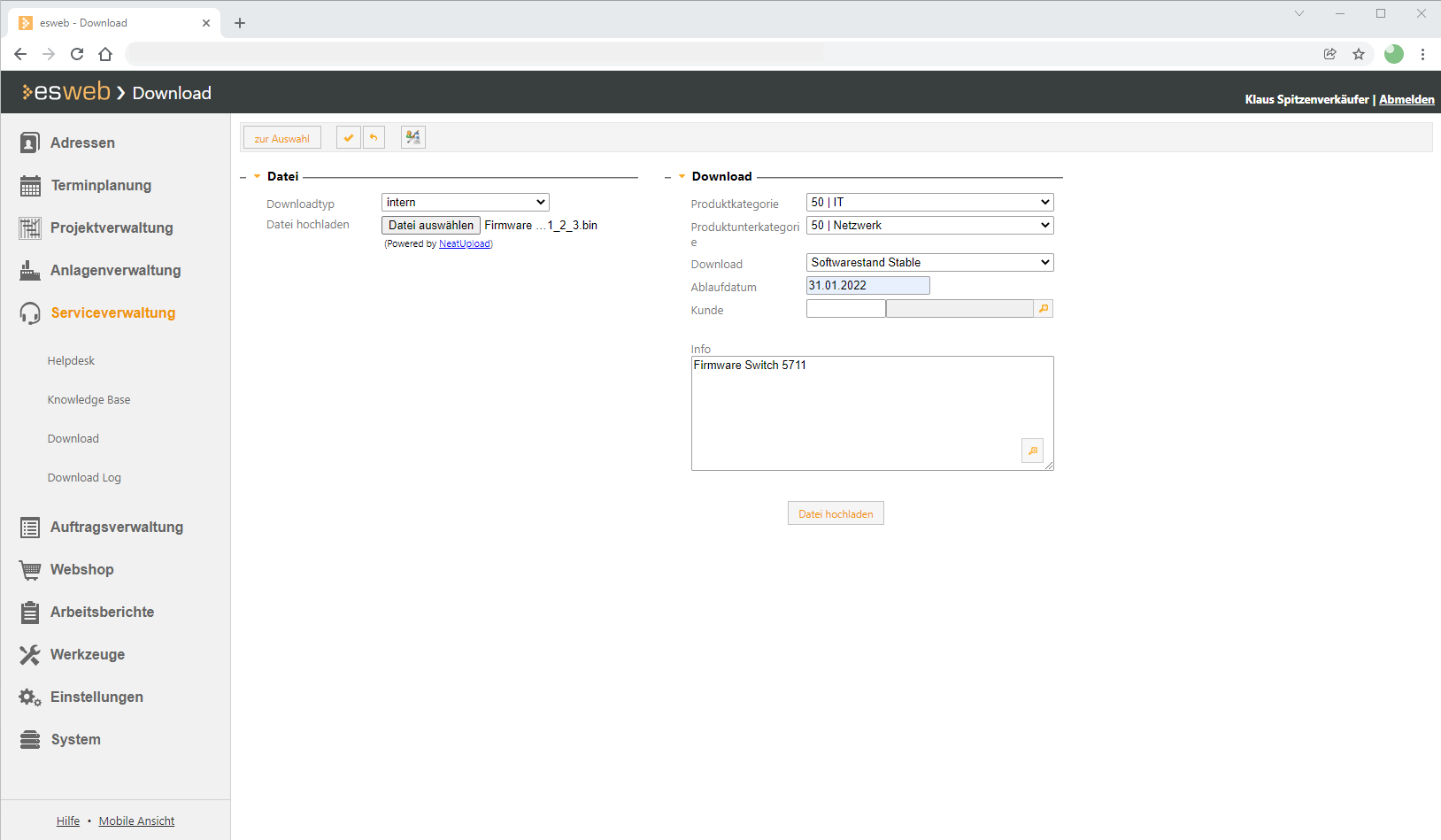
Task: Expand the Downloadtyp dropdown
Action: pyautogui.click(x=465, y=203)
